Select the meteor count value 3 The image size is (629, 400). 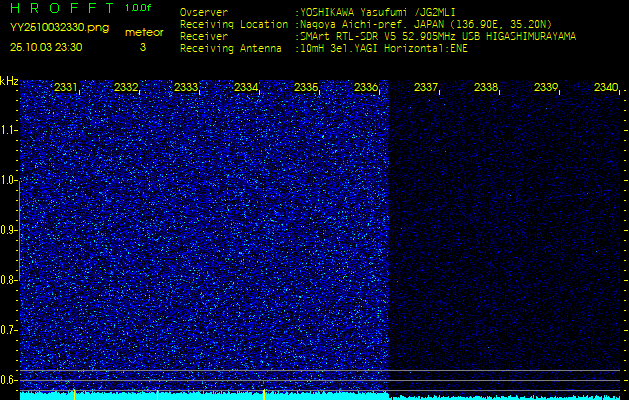143,47
